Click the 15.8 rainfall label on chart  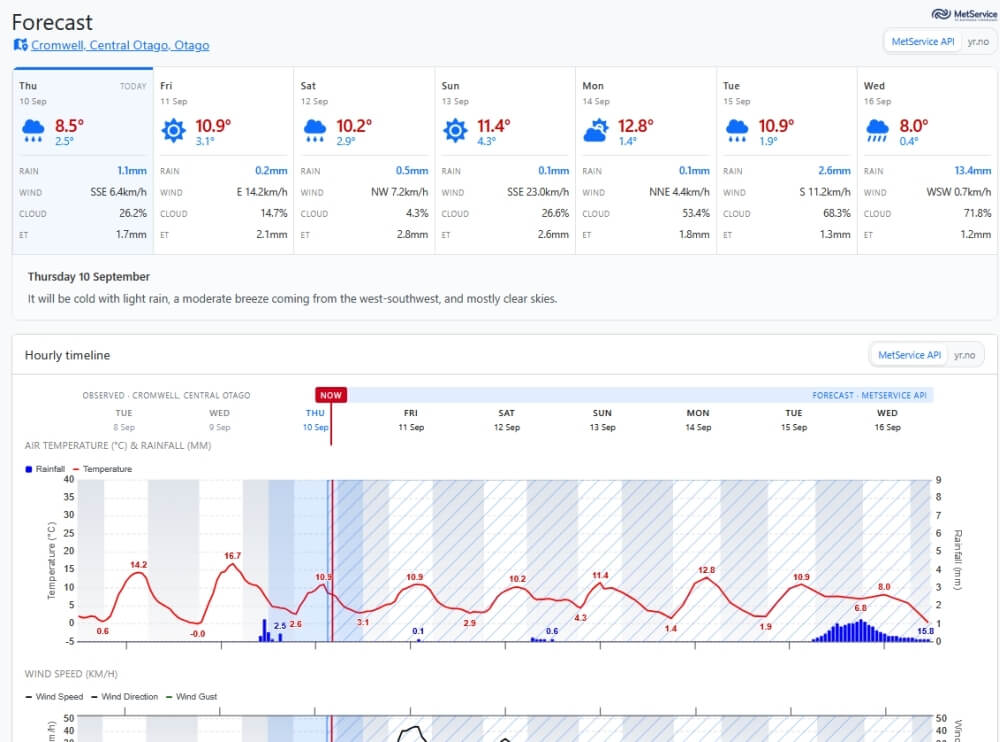pyautogui.click(x=925, y=631)
